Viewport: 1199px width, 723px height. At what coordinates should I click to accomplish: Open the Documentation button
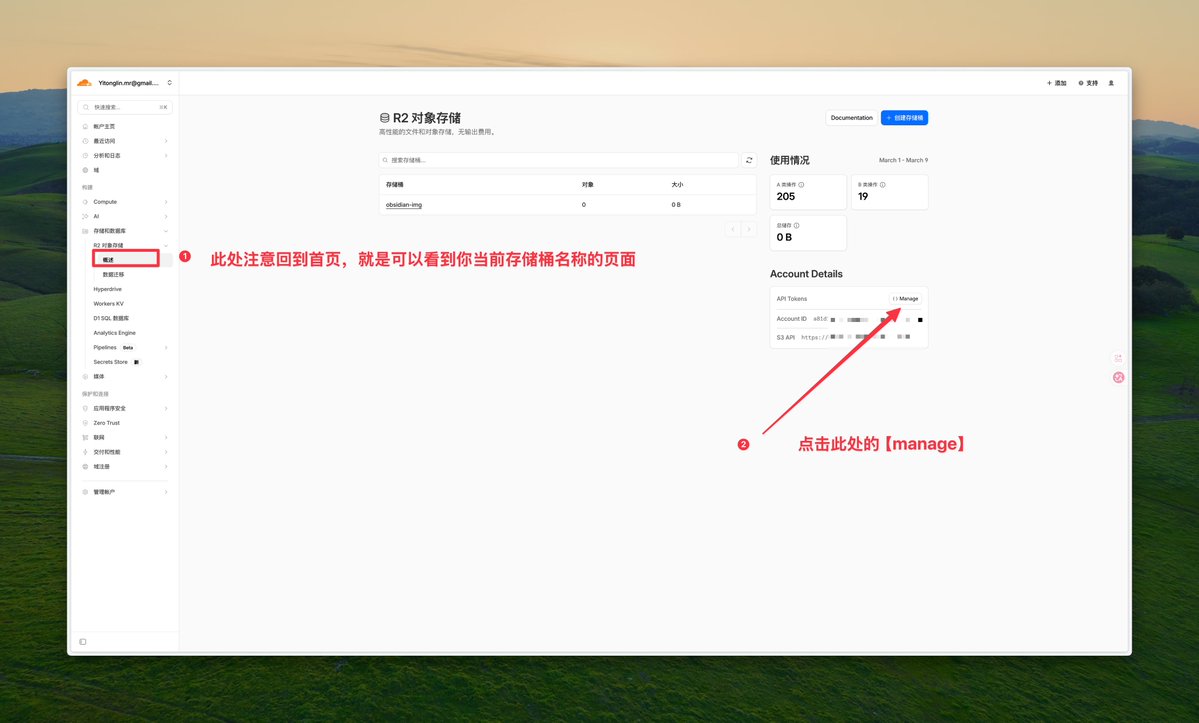(x=851, y=118)
